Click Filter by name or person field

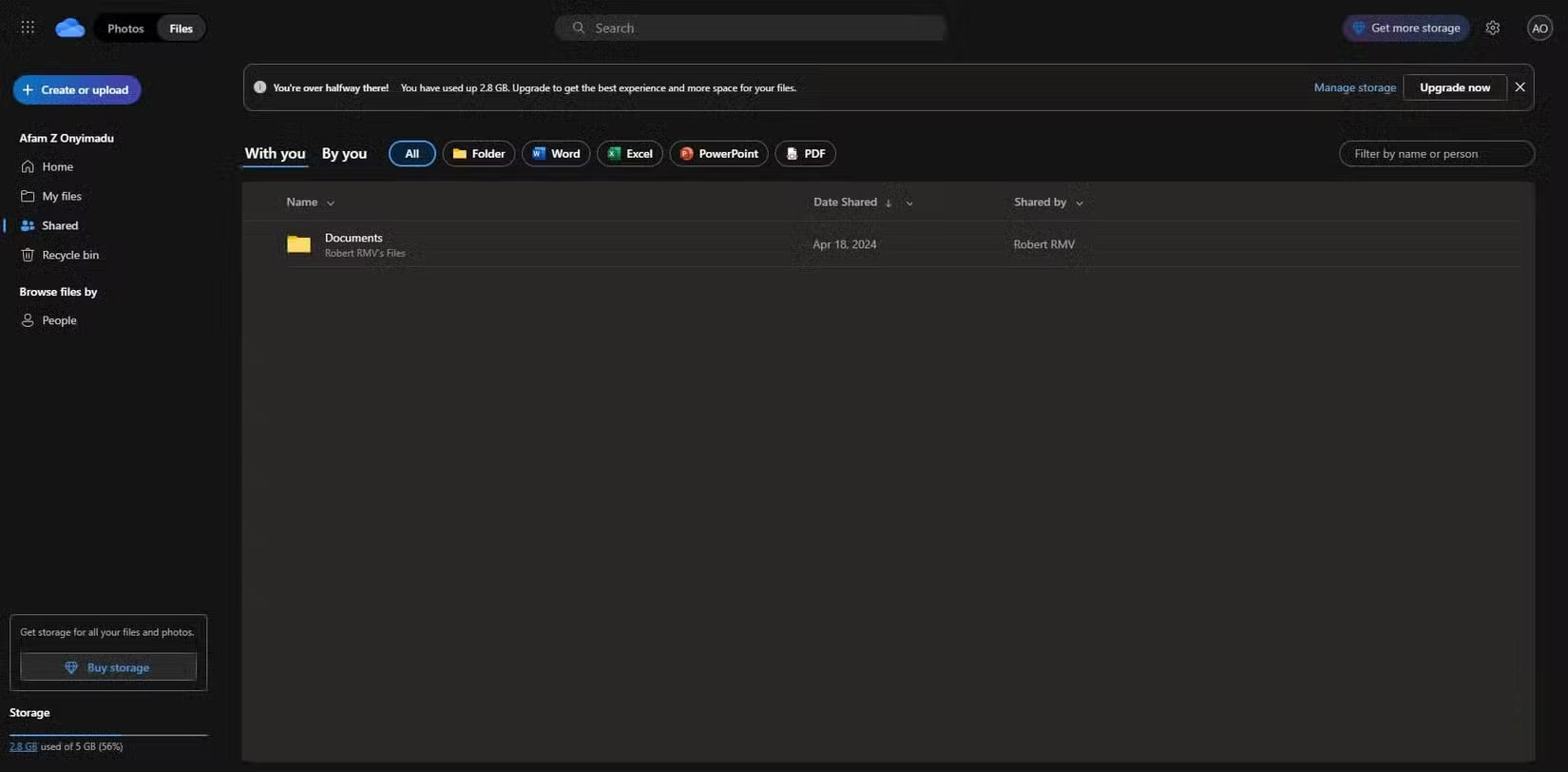click(1436, 153)
